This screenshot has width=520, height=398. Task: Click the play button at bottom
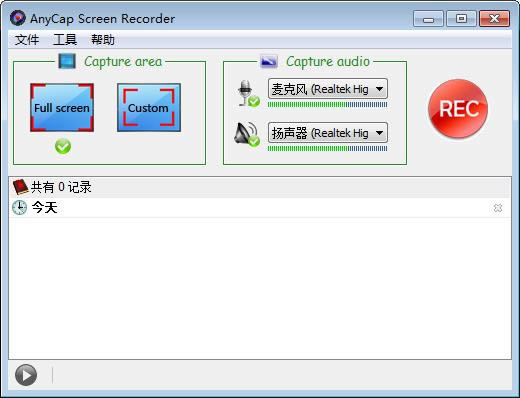click(x=26, y=375)
